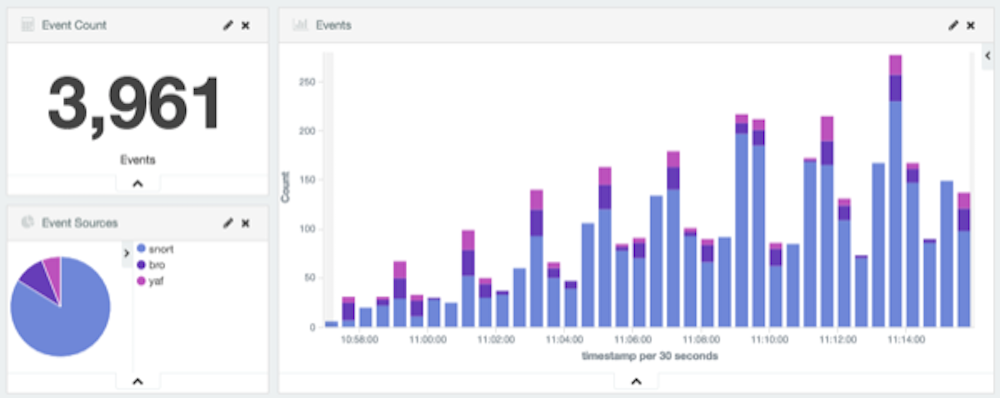Remove the Events chart panel
The width and height of the screenshot is (1000, 398).
click(x=971, y=26)
